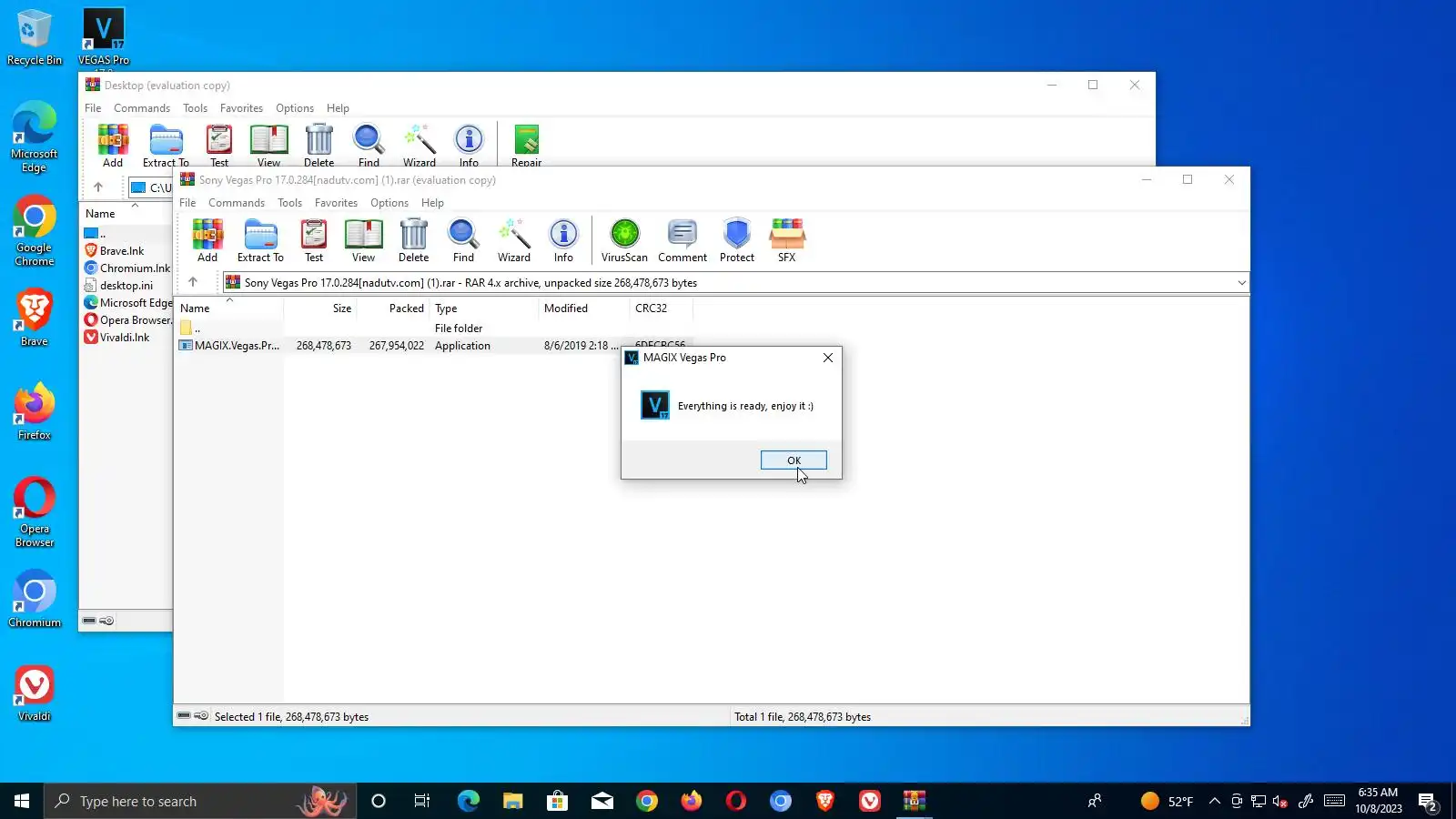Go up one level in the Desktop WinRAR window
This screenshot has height=819, width=1456.
(98, 187)
